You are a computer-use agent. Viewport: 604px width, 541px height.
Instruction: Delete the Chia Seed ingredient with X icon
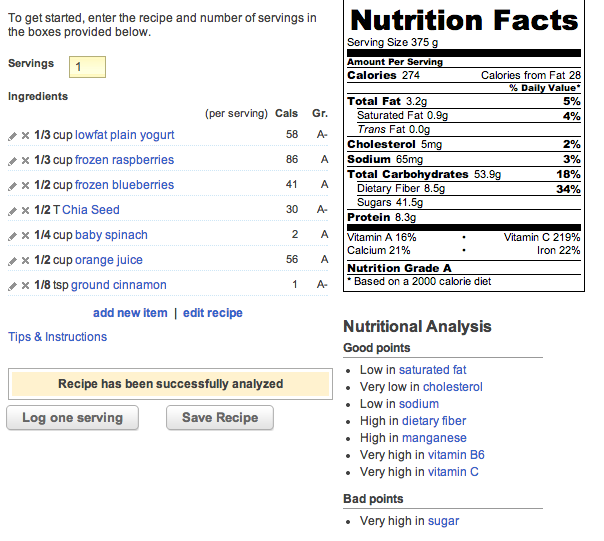tap(26, 211)
